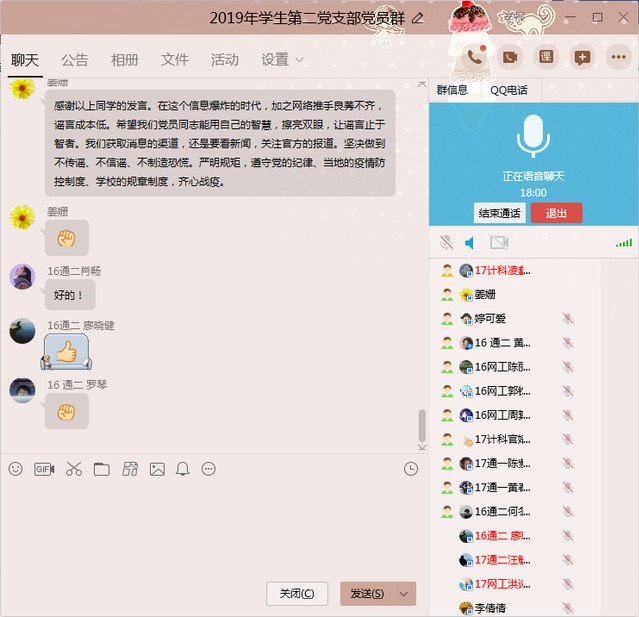The width and height of the screenshot is (639, 617).
Task: Open the message history clock icon
Action: point(411,469)
